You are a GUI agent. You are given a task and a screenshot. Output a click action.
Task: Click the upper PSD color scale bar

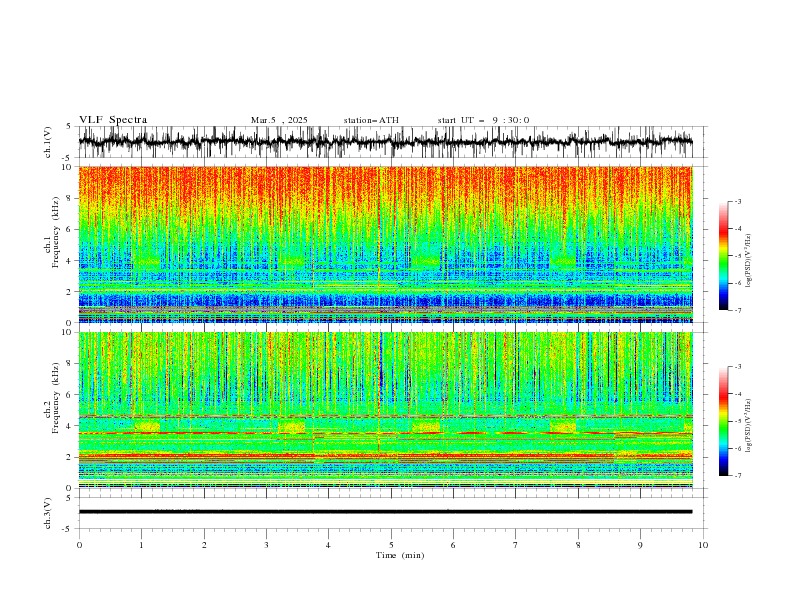pyautogui.click(x=723, y=255)
